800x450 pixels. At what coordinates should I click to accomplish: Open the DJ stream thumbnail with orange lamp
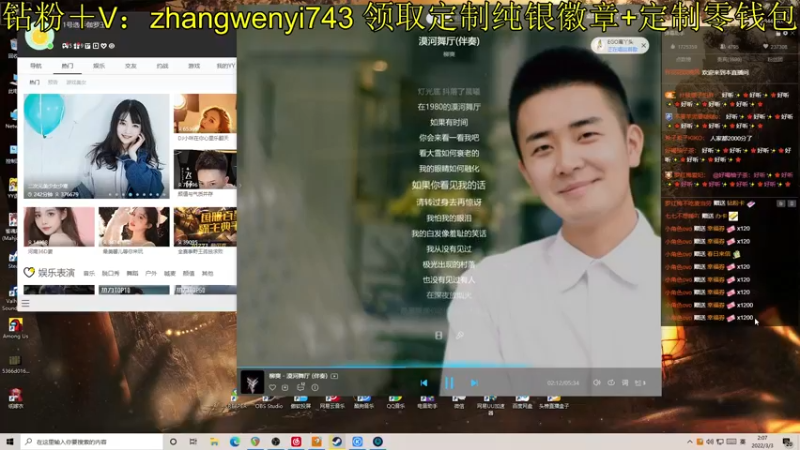[205, 114]
